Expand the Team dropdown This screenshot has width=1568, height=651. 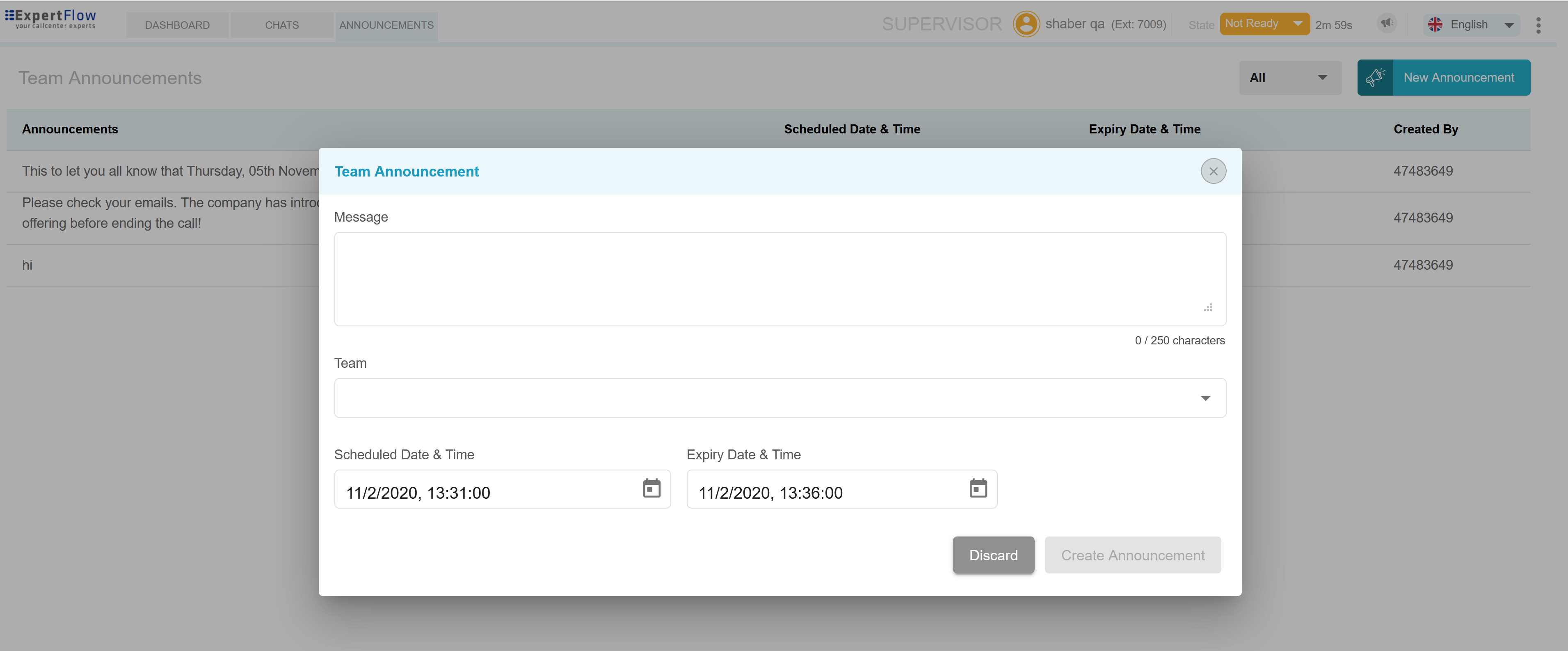click(779, 398)
